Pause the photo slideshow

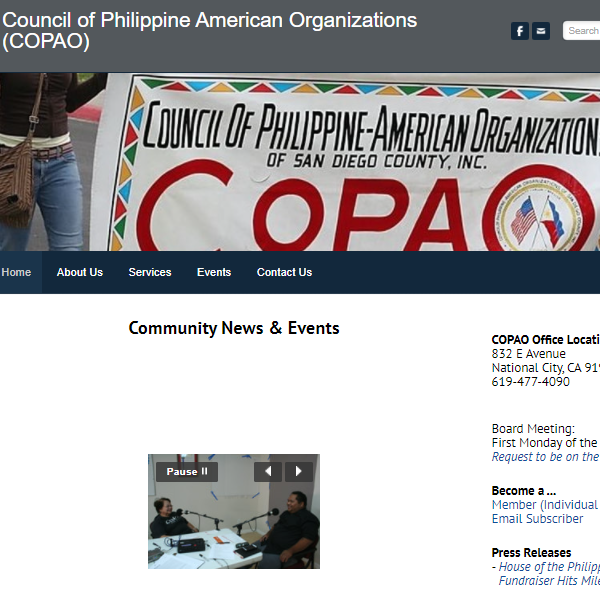(x=187, y=471)
